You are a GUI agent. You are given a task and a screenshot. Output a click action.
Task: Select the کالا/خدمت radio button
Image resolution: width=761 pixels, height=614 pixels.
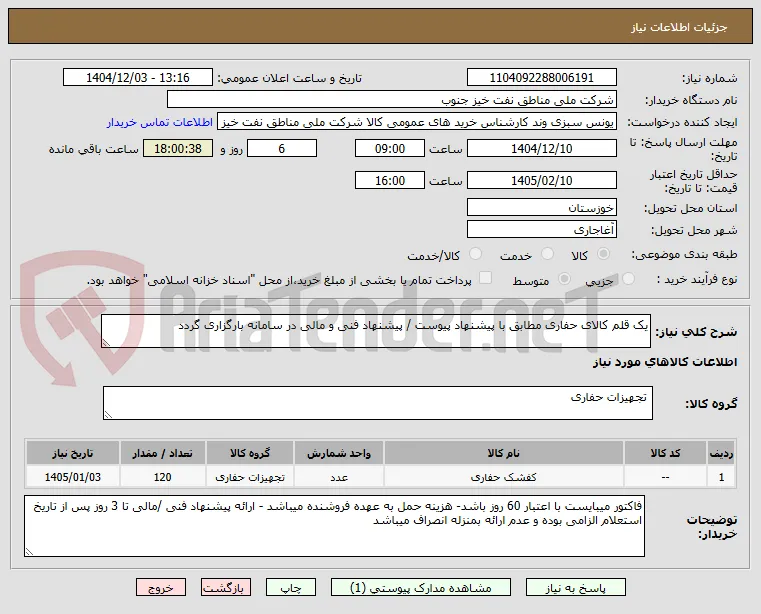pyautogui.click(x=476, y=253)
